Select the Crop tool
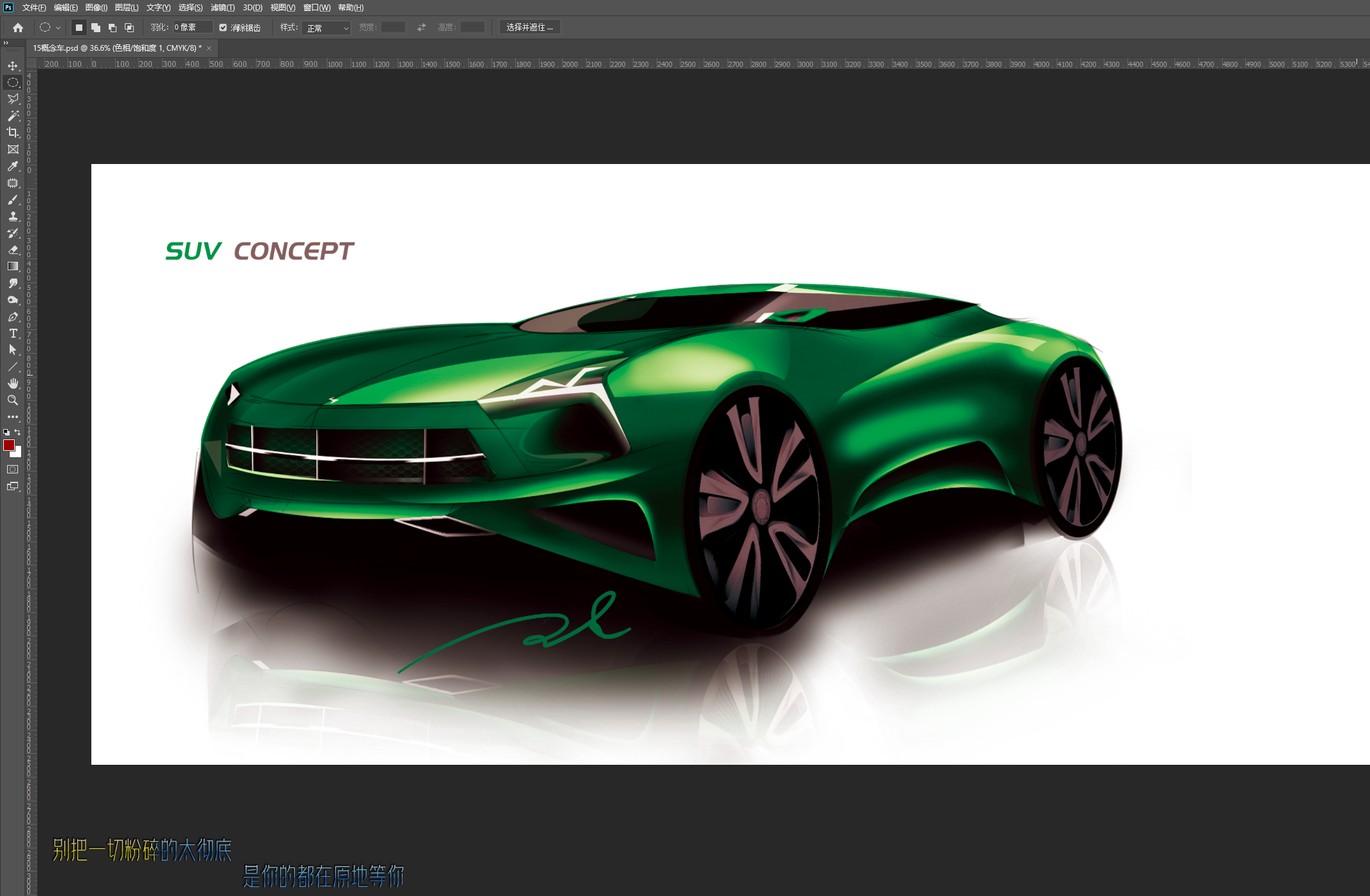This screenshot has width=1370, height=896. pos(14,133)
